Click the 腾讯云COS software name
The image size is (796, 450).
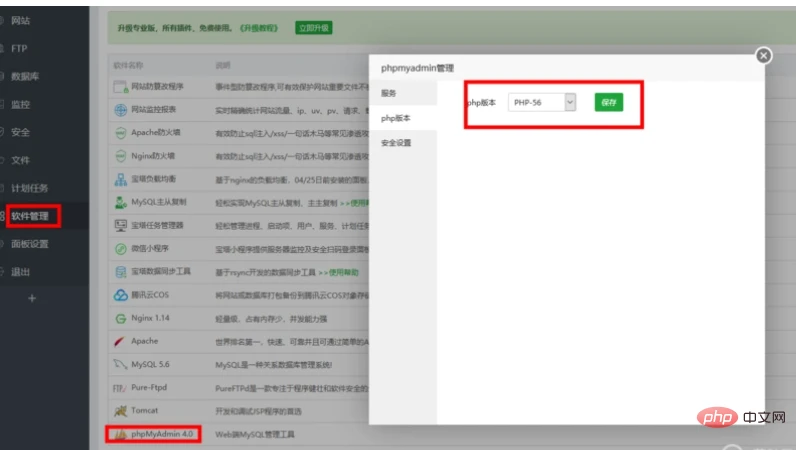coord(150,295)
